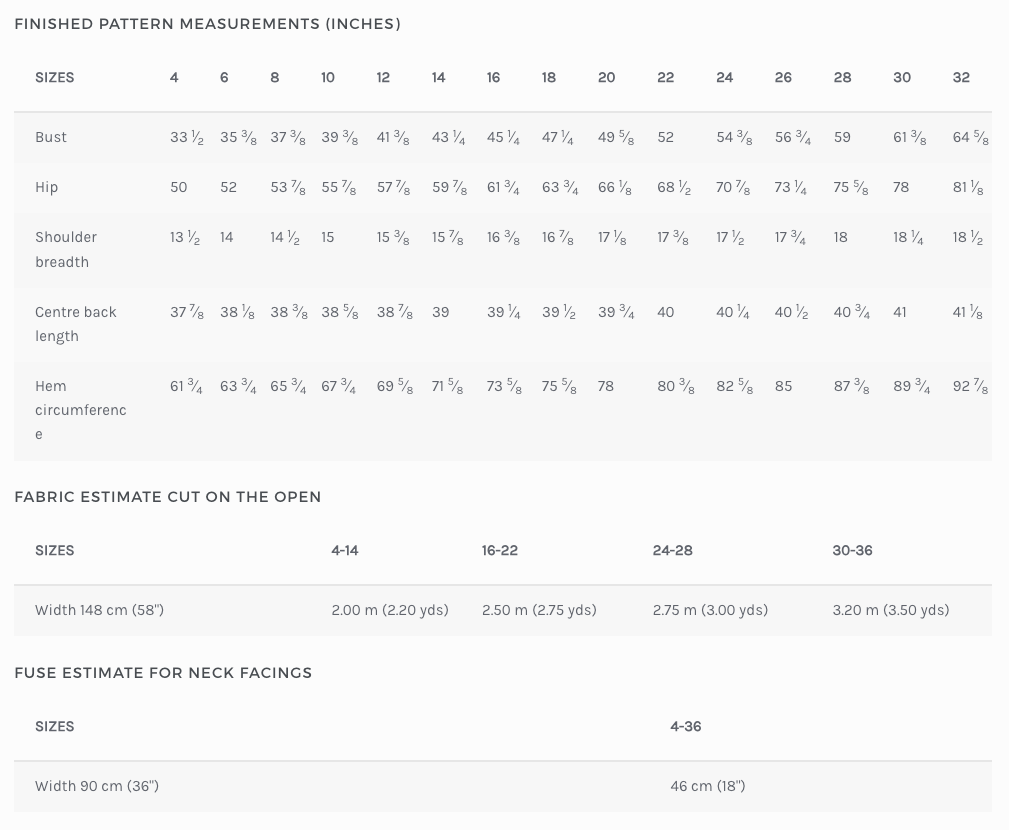Click the 4-14 size range header
1009x830 pixels.
click(345, 550)
